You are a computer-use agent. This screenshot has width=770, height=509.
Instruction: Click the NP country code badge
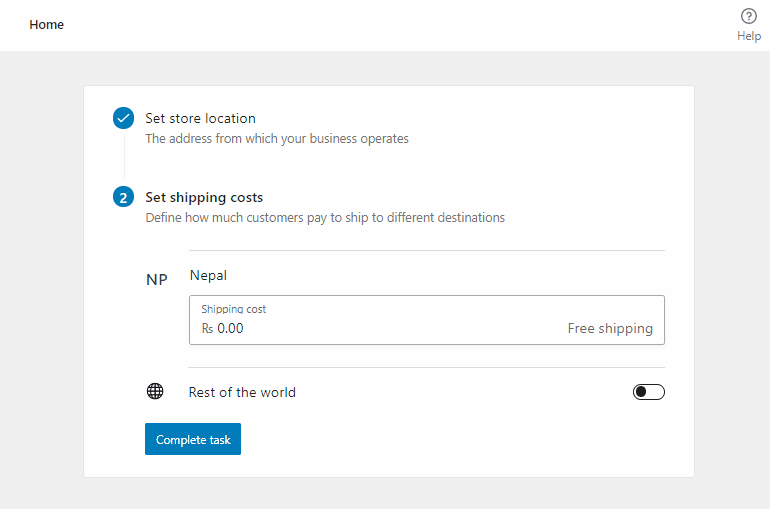(x=157, y=280)
